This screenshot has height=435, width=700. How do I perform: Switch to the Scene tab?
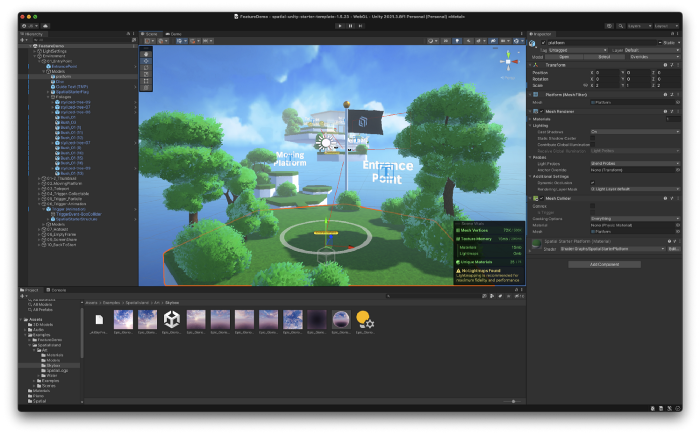point(150,34)
